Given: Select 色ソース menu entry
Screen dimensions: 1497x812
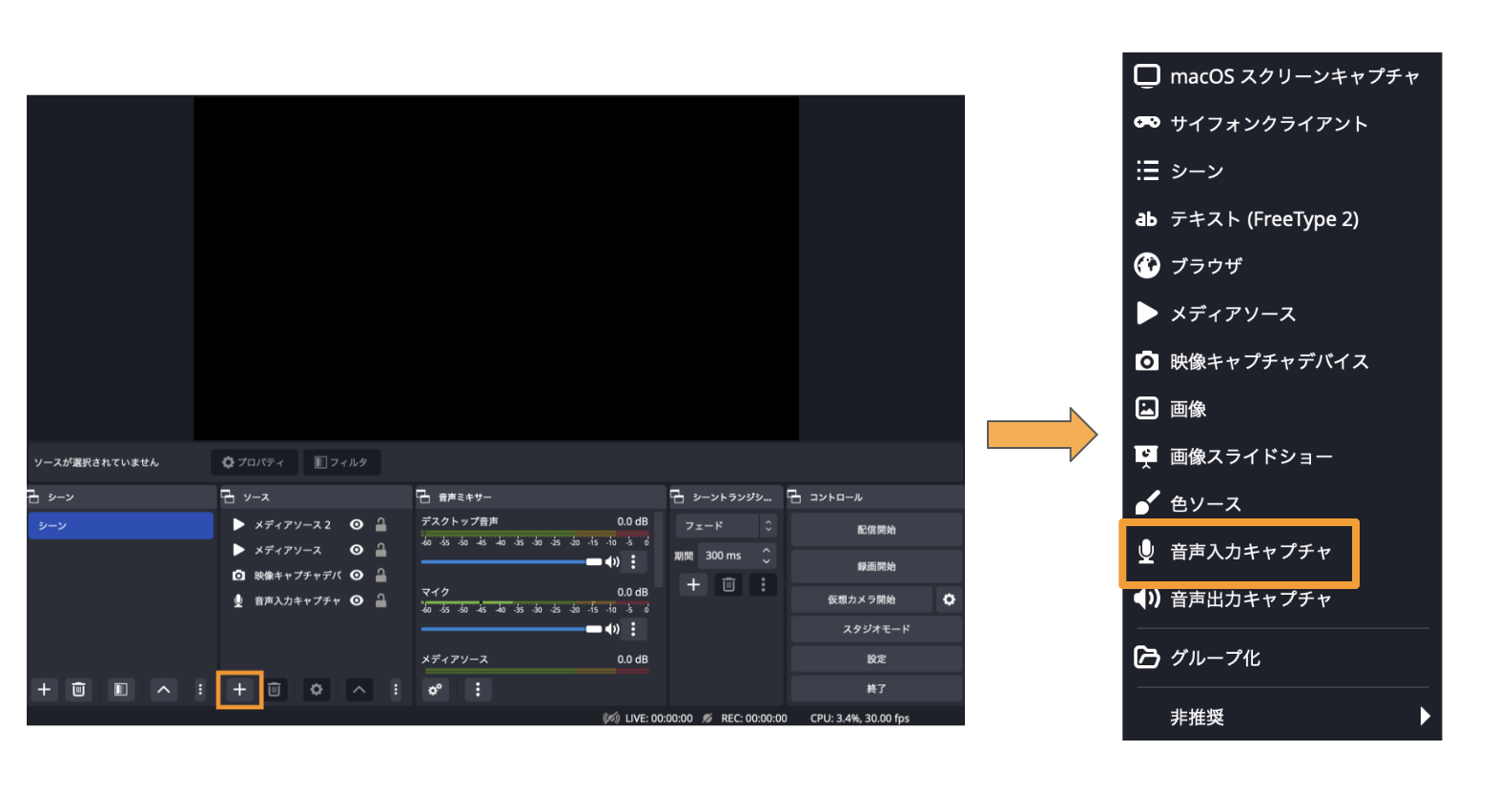Looking at the screenshot, I should tap(1281, 504).
